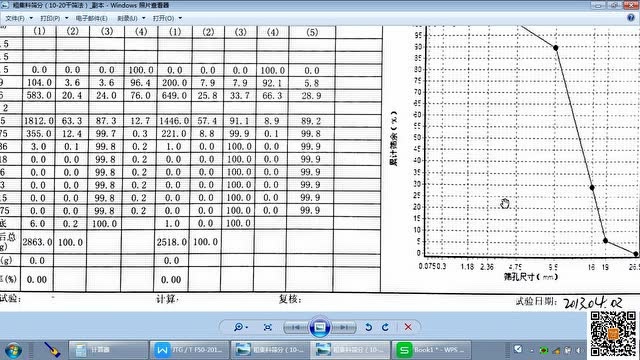Start the slideshow with center play button
The height and width of the screenshot is (360, 640).
click(x=320, y=327)
